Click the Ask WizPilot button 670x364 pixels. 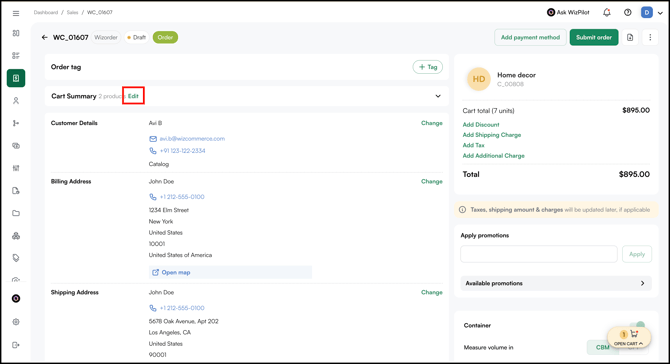click(568, 12)
